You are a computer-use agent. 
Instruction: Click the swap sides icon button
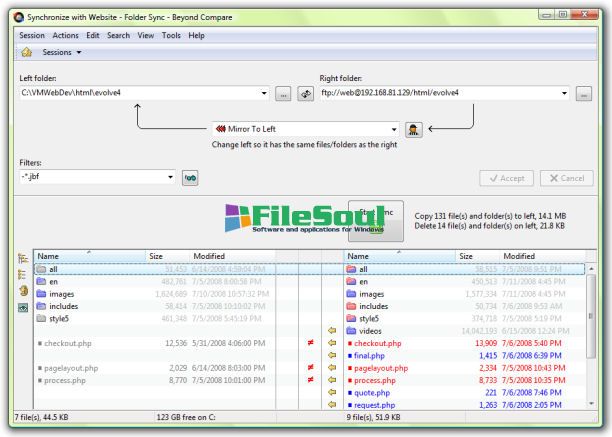click(x=306, y=94)
